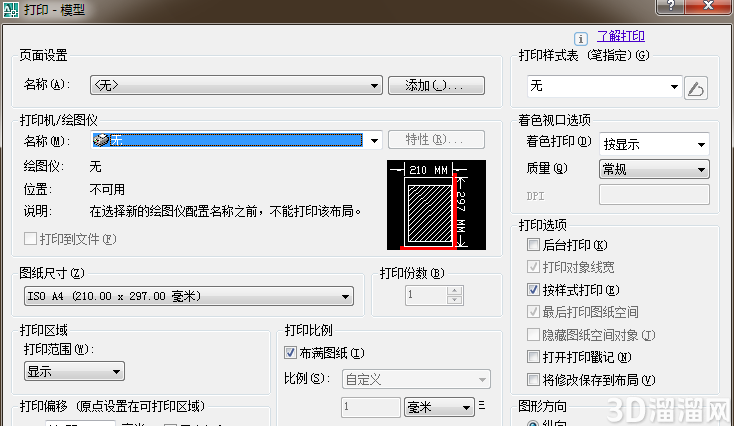Toggle the 隐藏图纸空间对象 checkbox
The width and height of the screenshot is (735, 426).
tap(533, 335)
